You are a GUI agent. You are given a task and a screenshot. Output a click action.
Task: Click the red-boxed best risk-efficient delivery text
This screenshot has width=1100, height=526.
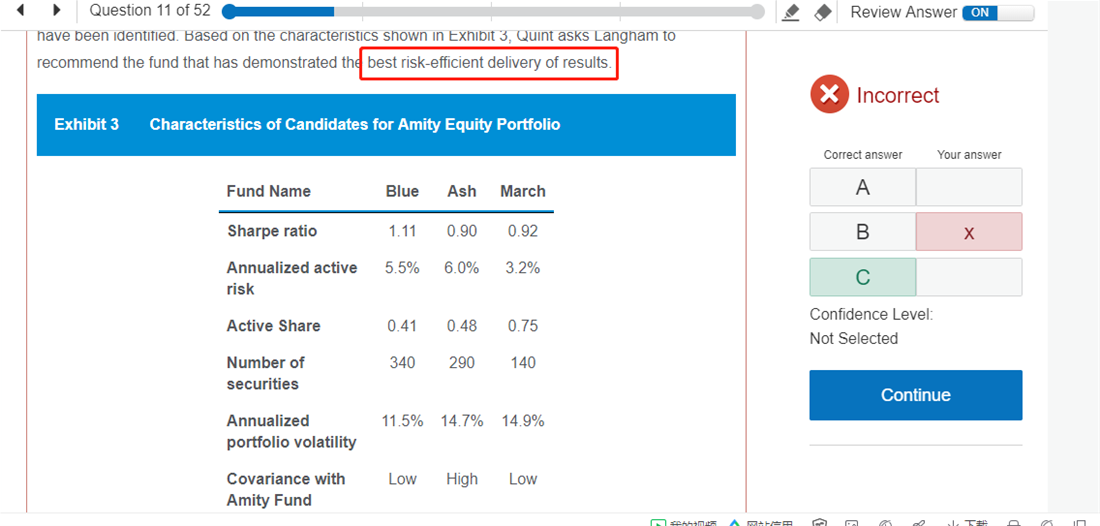489,63
